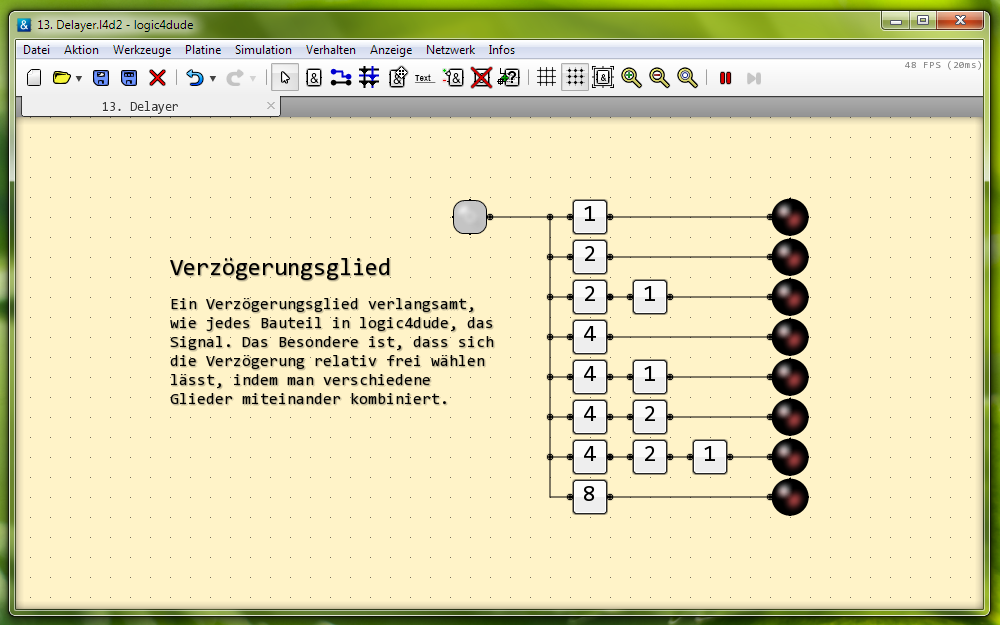Image resolution: width=1000 pixels, height=625 pixels.
Task: Click the greyed step-forward simulation button
Action: (754, 78)
